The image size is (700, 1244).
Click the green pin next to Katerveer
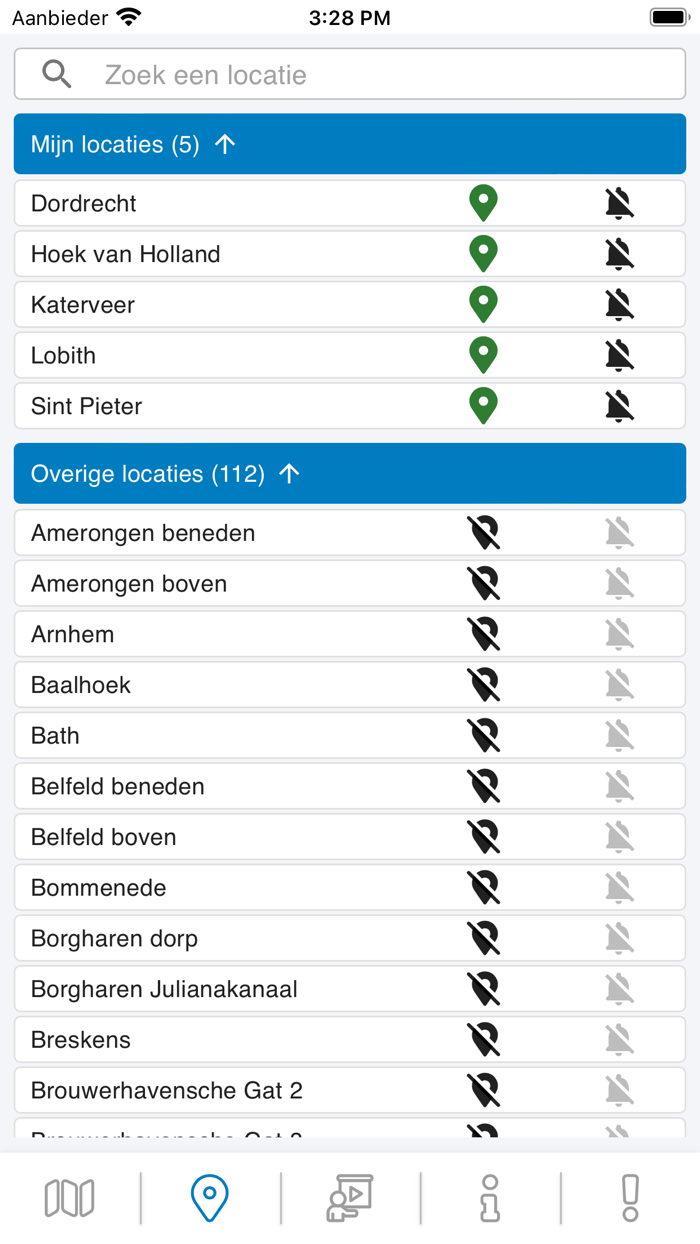click(x=483, y=304)
